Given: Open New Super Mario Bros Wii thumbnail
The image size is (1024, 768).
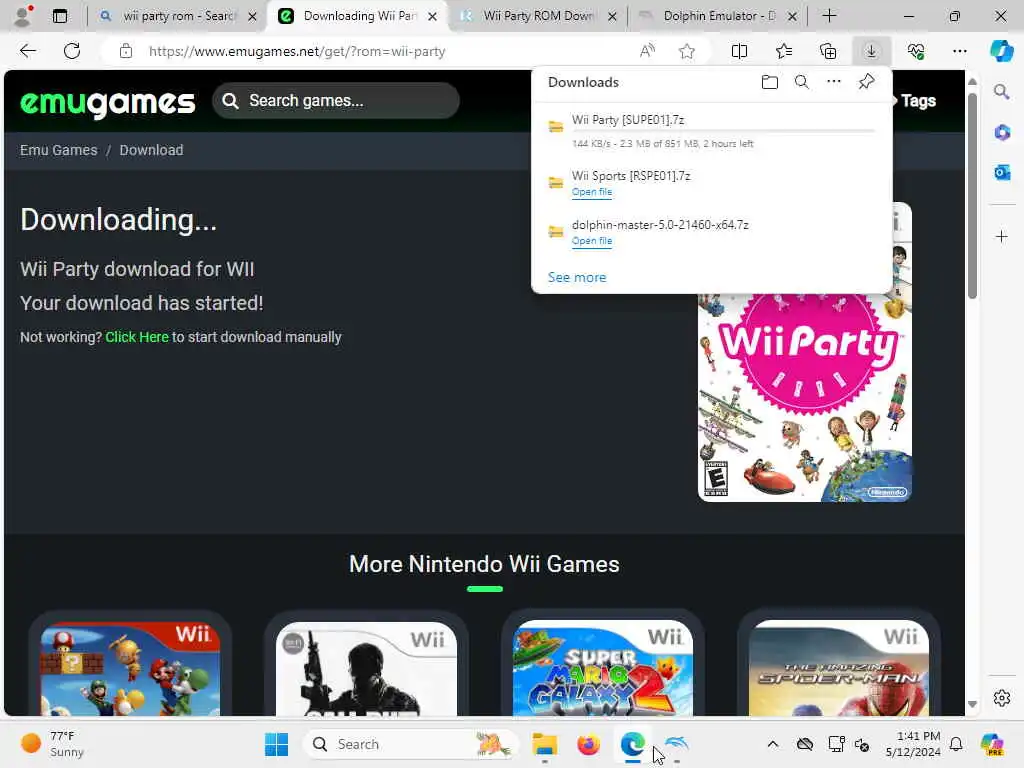Looking at the screenshot, I should pyautogui.click(x=130, y=669).
